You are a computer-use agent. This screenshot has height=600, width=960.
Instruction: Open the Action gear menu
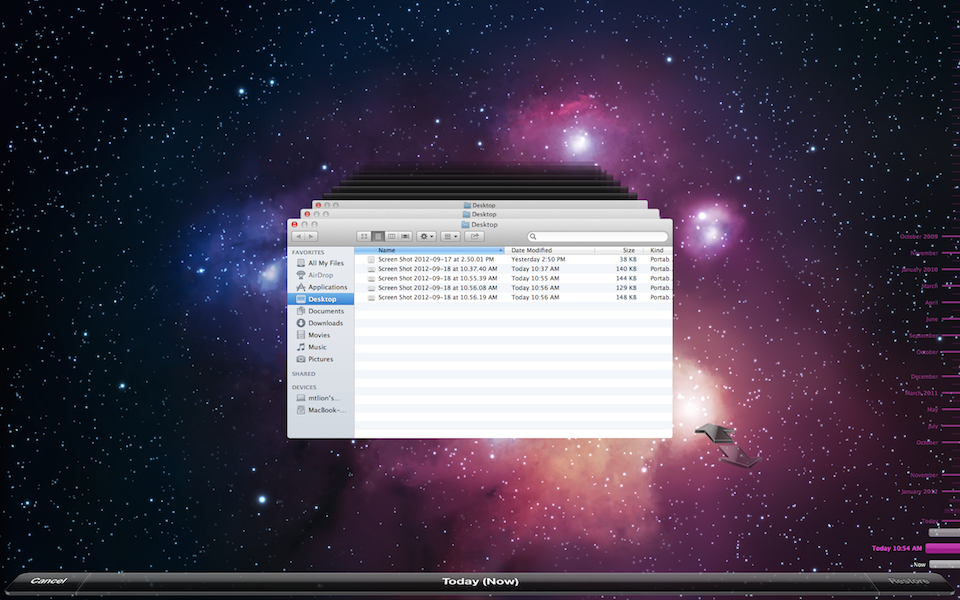pos(426,236)
